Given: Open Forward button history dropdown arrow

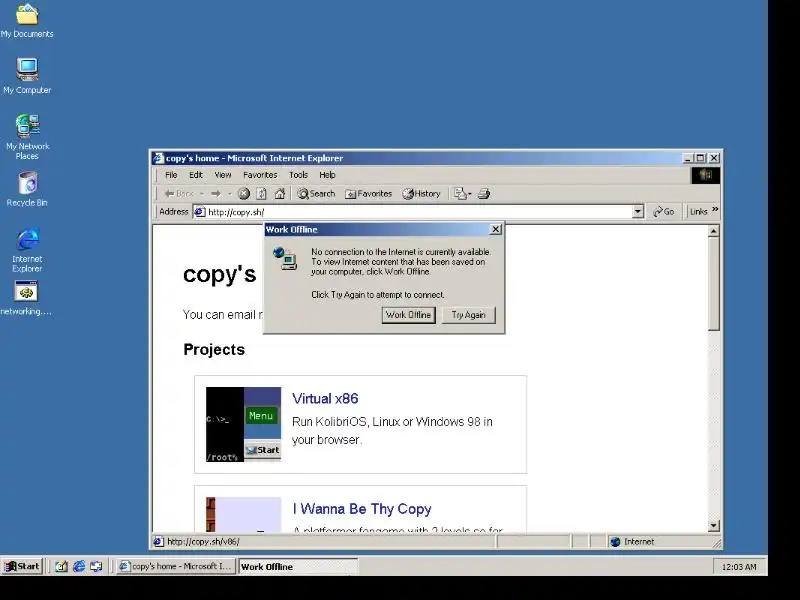Looking at the screenshot, I should click(230, 194).
